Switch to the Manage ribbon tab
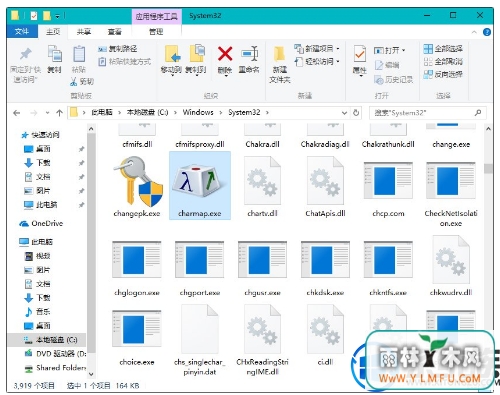The width and height of the screenshot is (500, 395). pyautogui.click(x=156, y=32)
